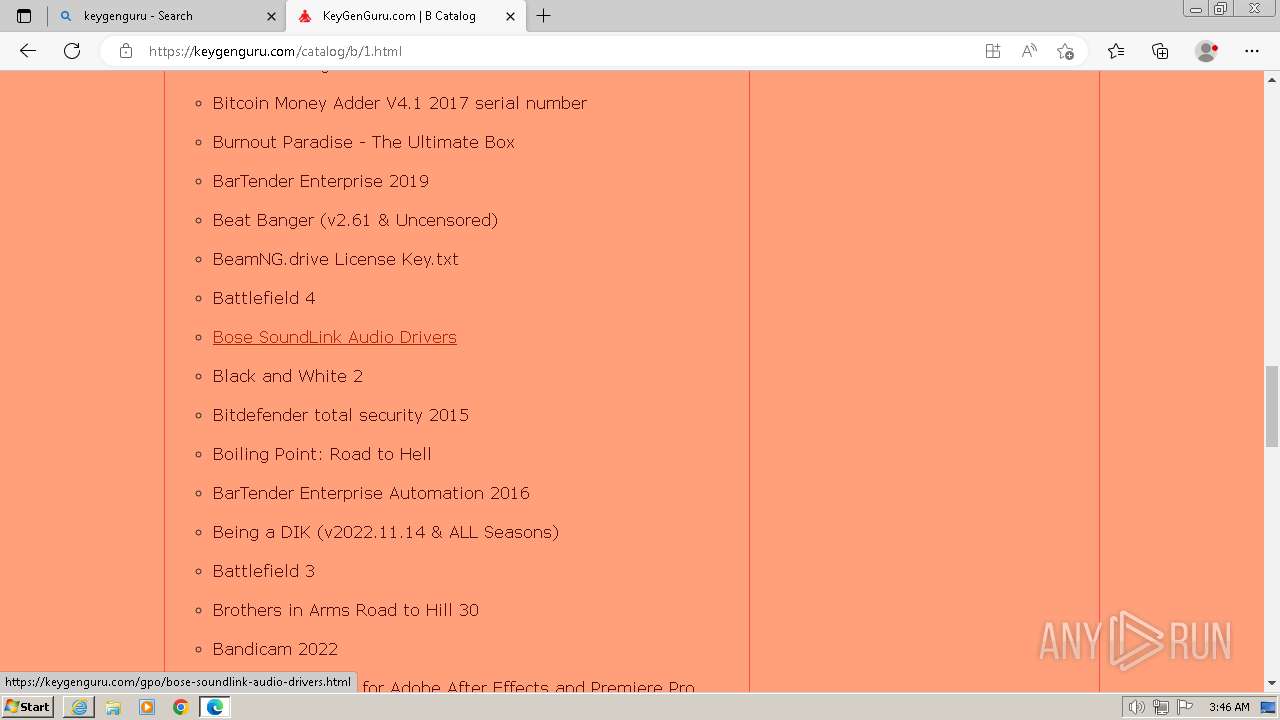Select KeyGenGuru.com B Catalog tab
Screen dimensions: 1280x720
pyautogui.click(x=406, y=16)
